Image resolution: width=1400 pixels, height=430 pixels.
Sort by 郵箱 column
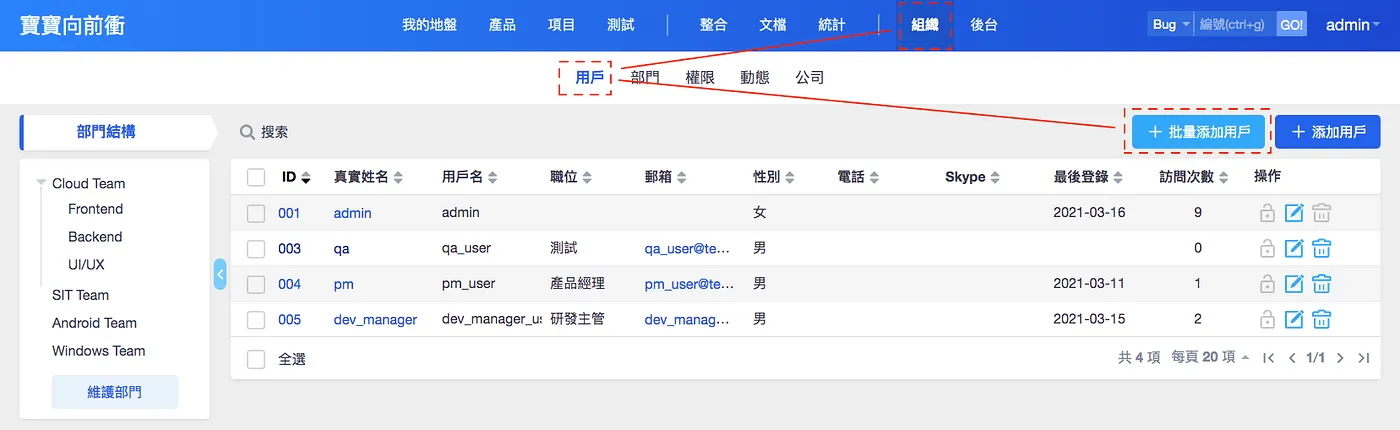(665, 177)
